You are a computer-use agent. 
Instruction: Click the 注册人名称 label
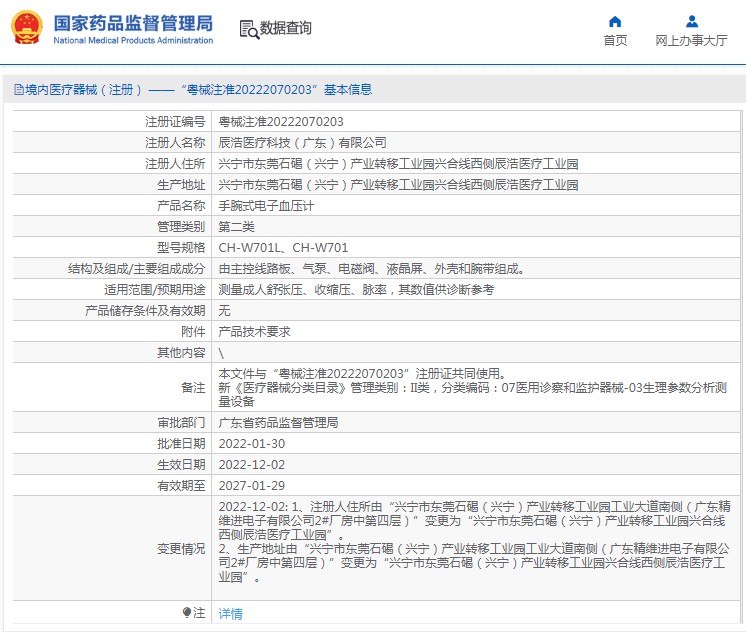pyautogui.click(x=175, y=143)
